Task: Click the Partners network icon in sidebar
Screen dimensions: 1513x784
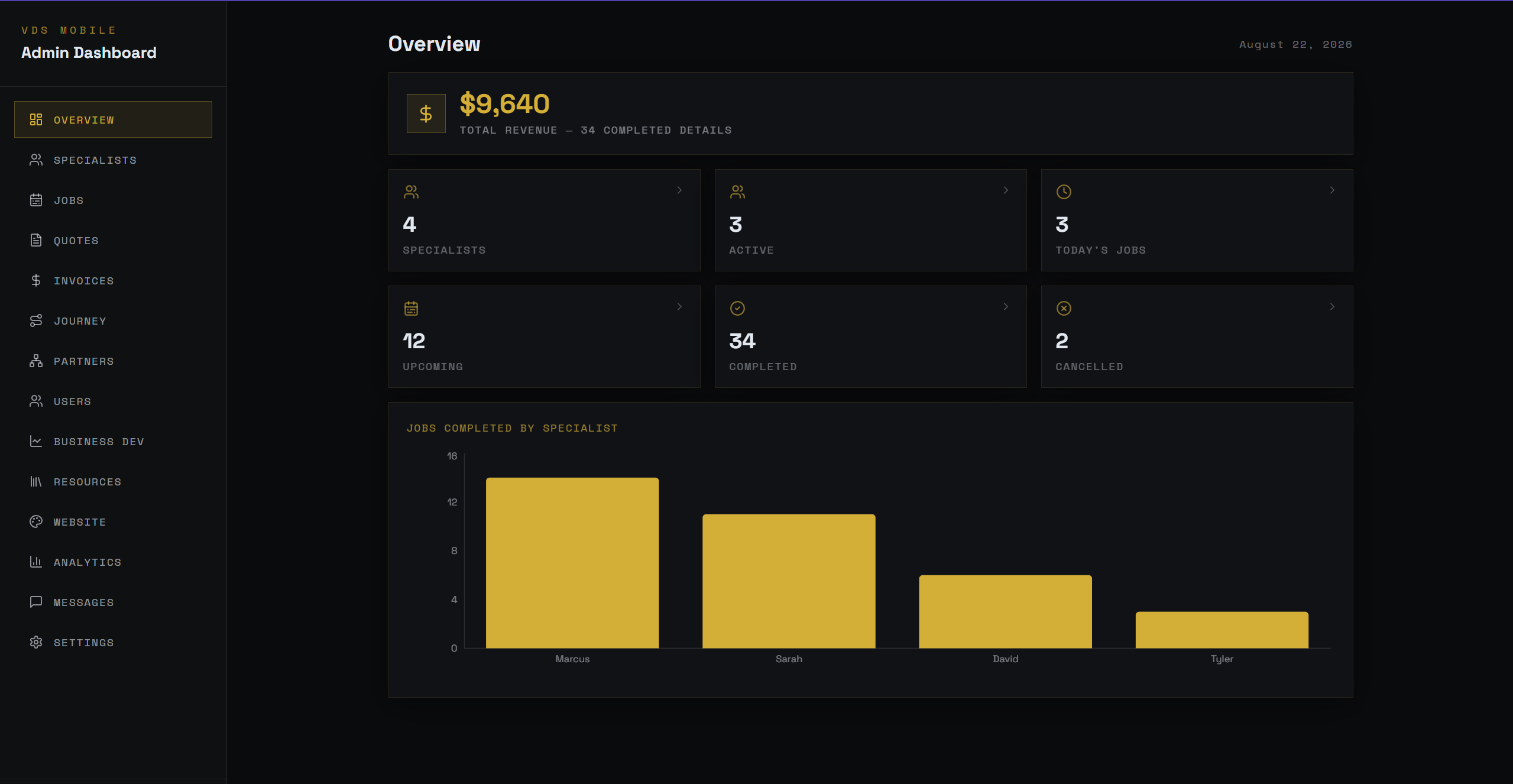Action: (x=36, y=361)
